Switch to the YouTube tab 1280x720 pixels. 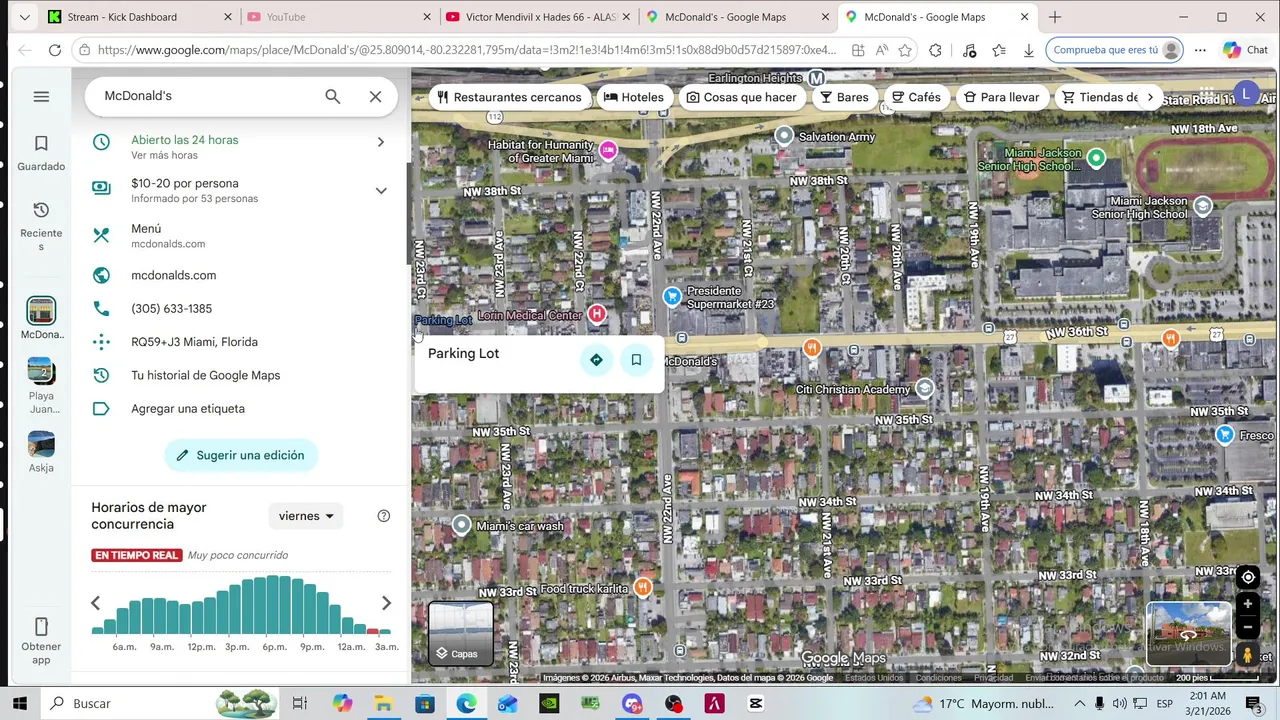point(338,17)
